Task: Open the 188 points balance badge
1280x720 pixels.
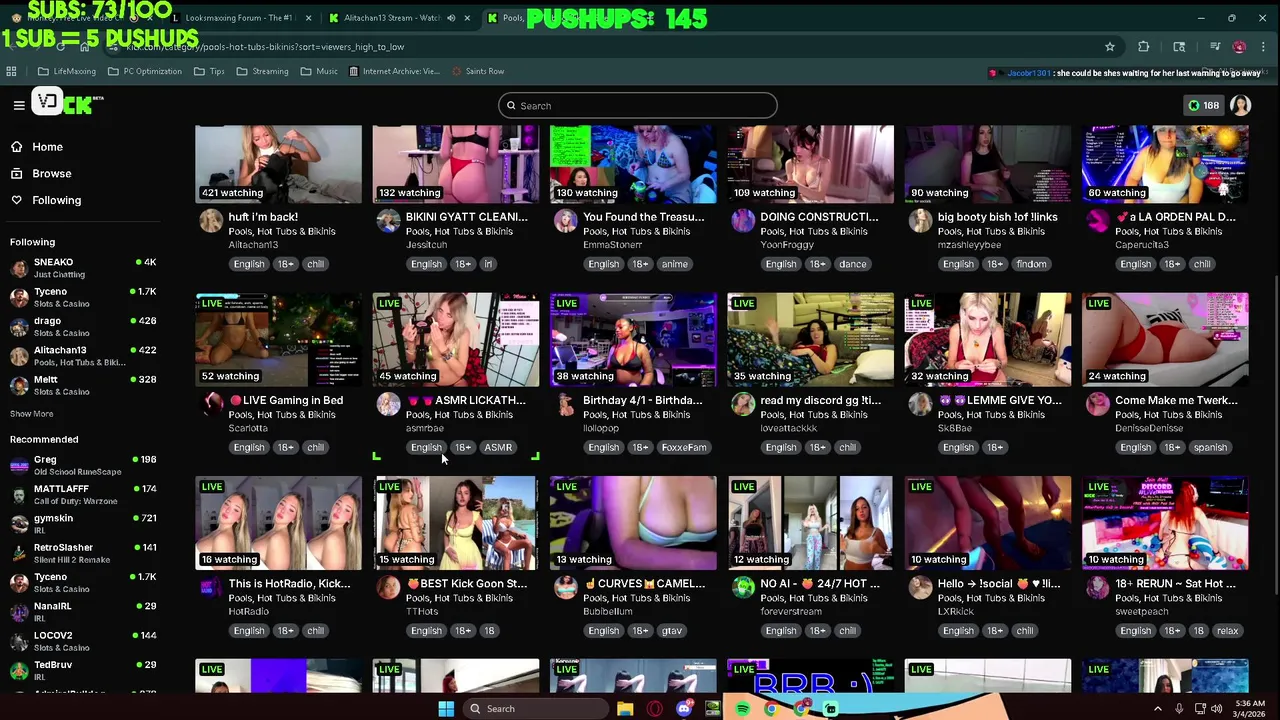Action: pyautogui.click(x=1203, y=106)
